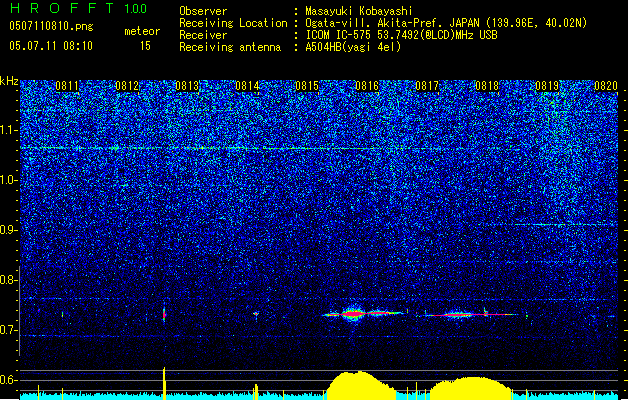The image size is (629, 400).
Task: Click the short vertical echo near 0813
Action: click(x=164, y=315)
